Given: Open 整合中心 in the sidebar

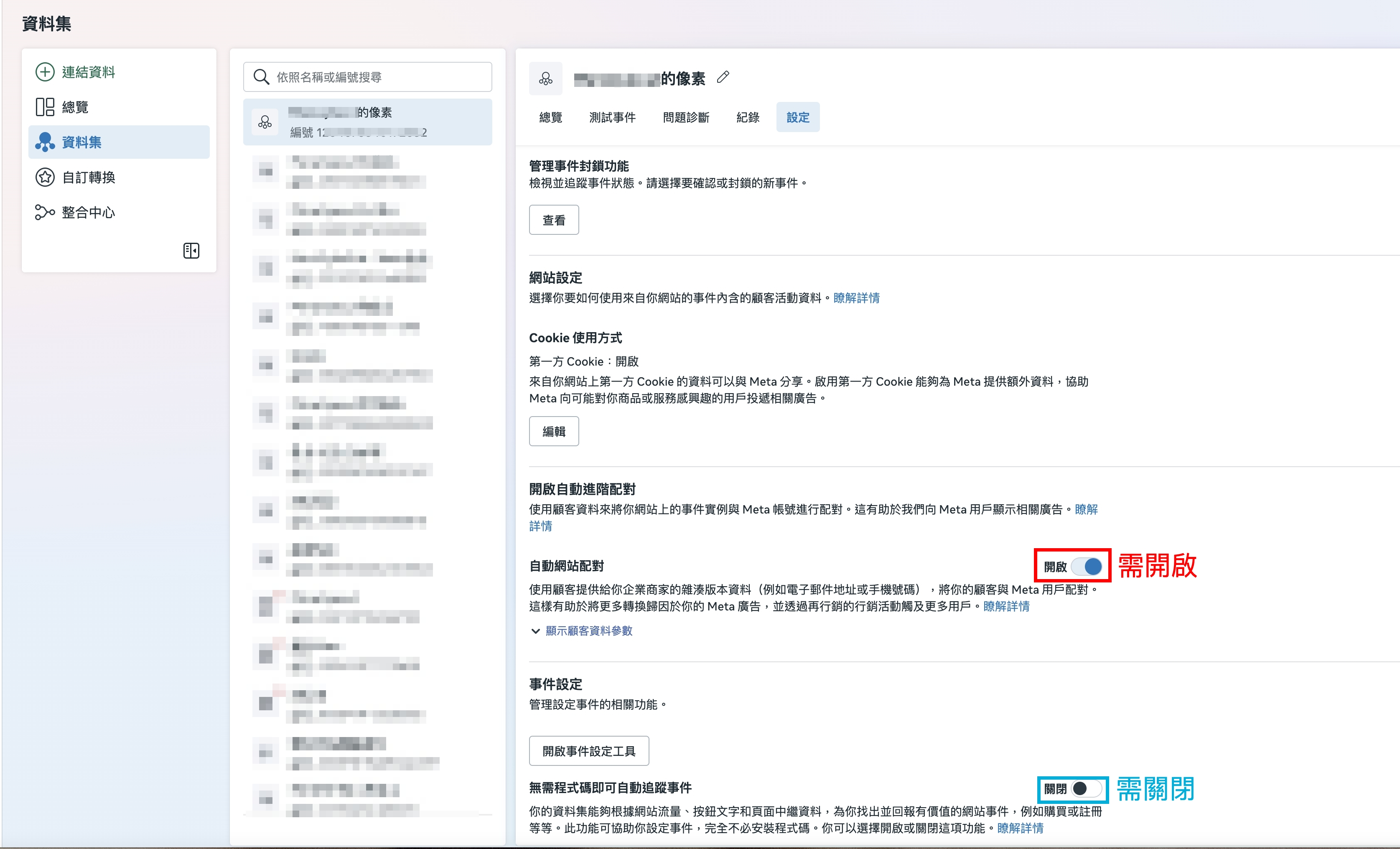Looking at the screenshot, I should [119, 212].
